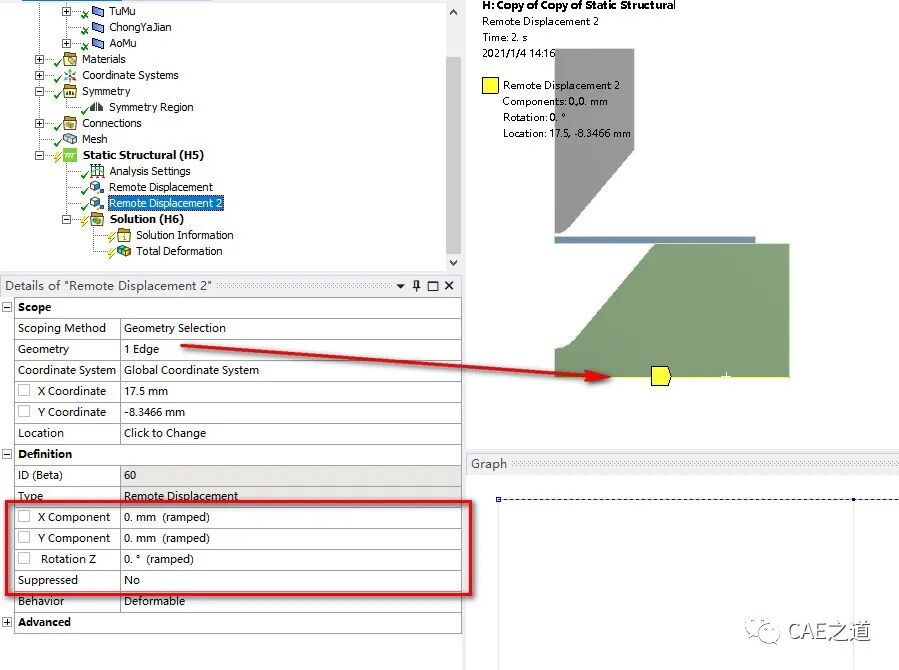This screenshot has height=670, width=899.
Task: Click the tree scrollbar down arrow
Action: point(454,262)
